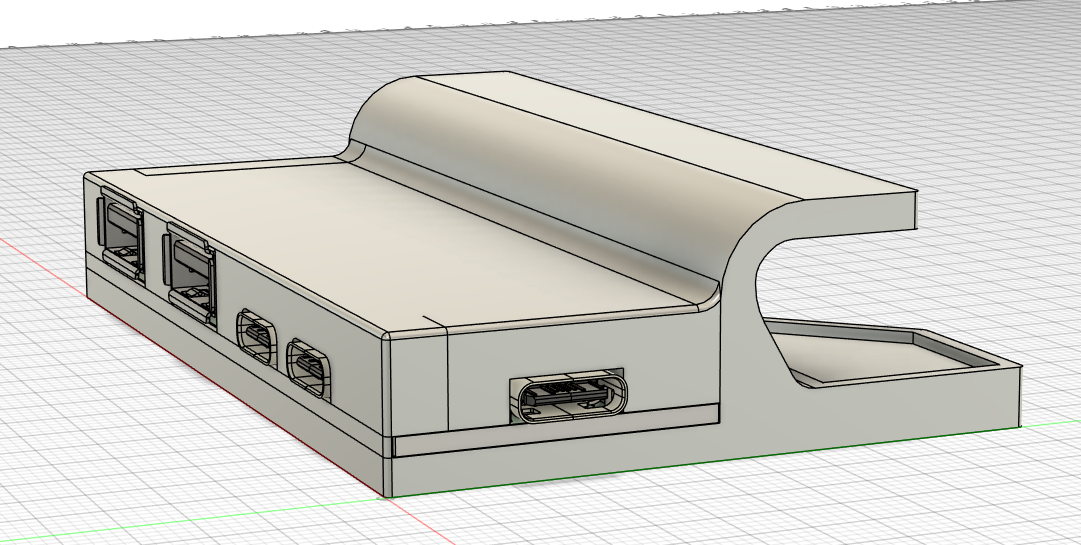Select the second small oval port near corner
This screenshot has height=545, width=1081.
tap(309, 369)
